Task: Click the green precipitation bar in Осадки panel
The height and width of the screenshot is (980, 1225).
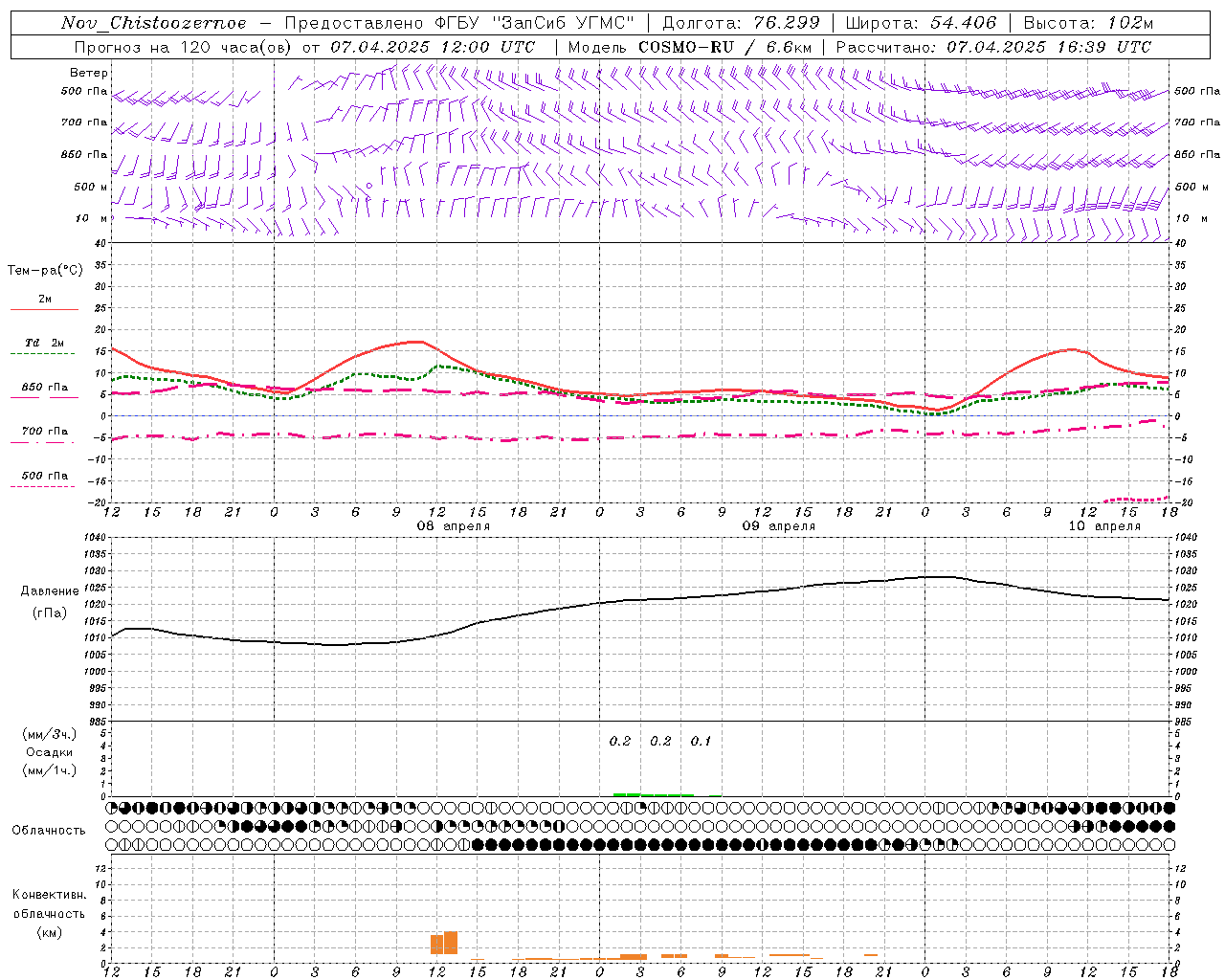Action: [654, 794]
